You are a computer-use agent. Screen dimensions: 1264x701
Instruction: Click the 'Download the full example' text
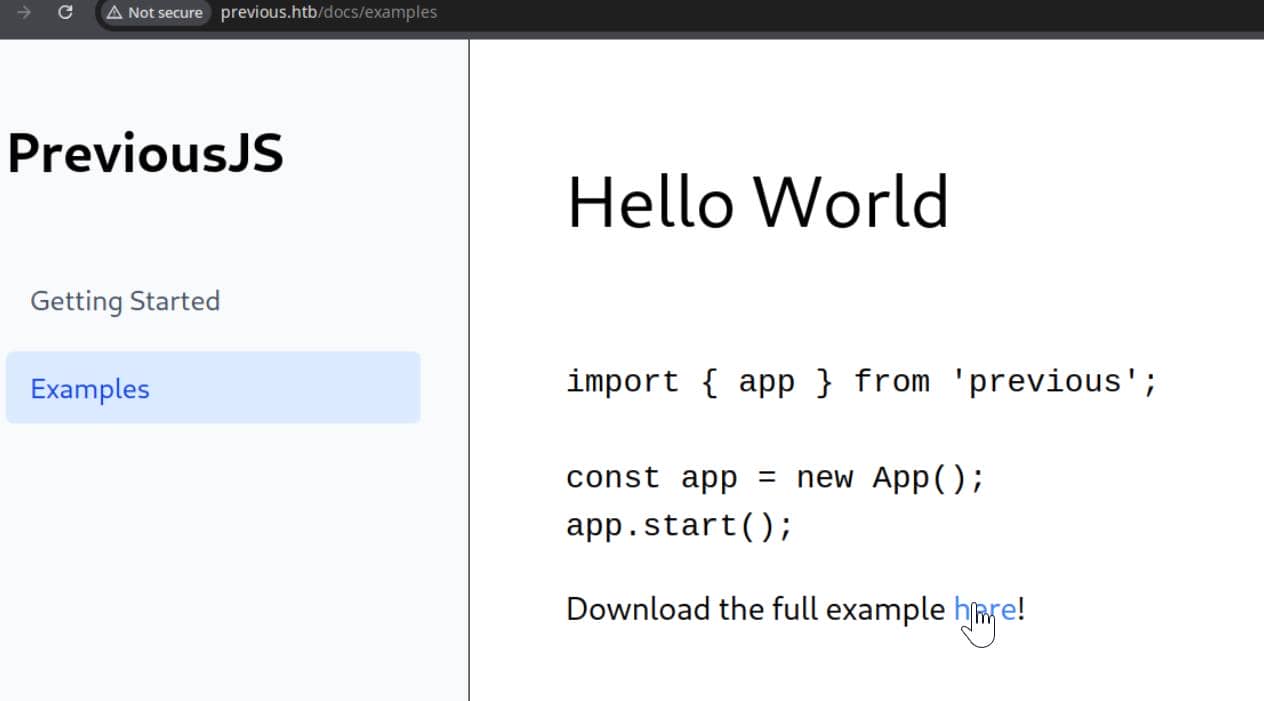[x=755, y=608]
